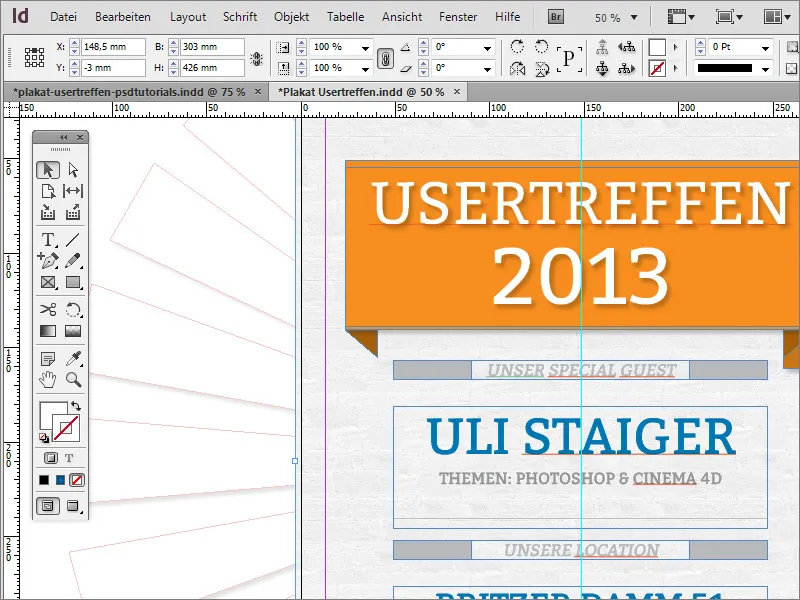This screenshot has width=800, height=600.
Task: Select the Rectangle Frame tool
Action: (x=48, y=282)
